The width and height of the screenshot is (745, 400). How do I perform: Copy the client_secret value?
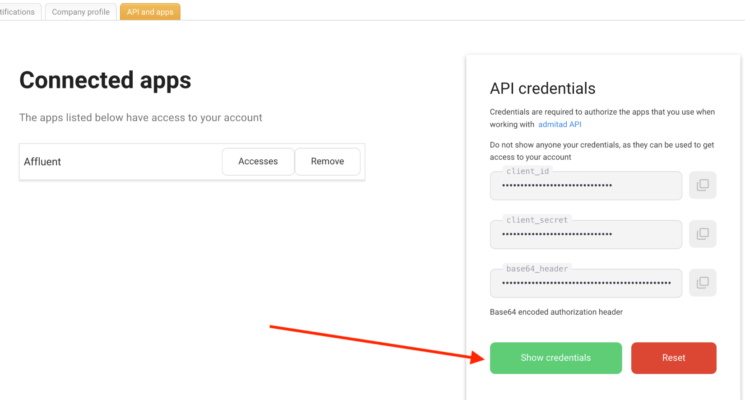(x=703, y=234)
